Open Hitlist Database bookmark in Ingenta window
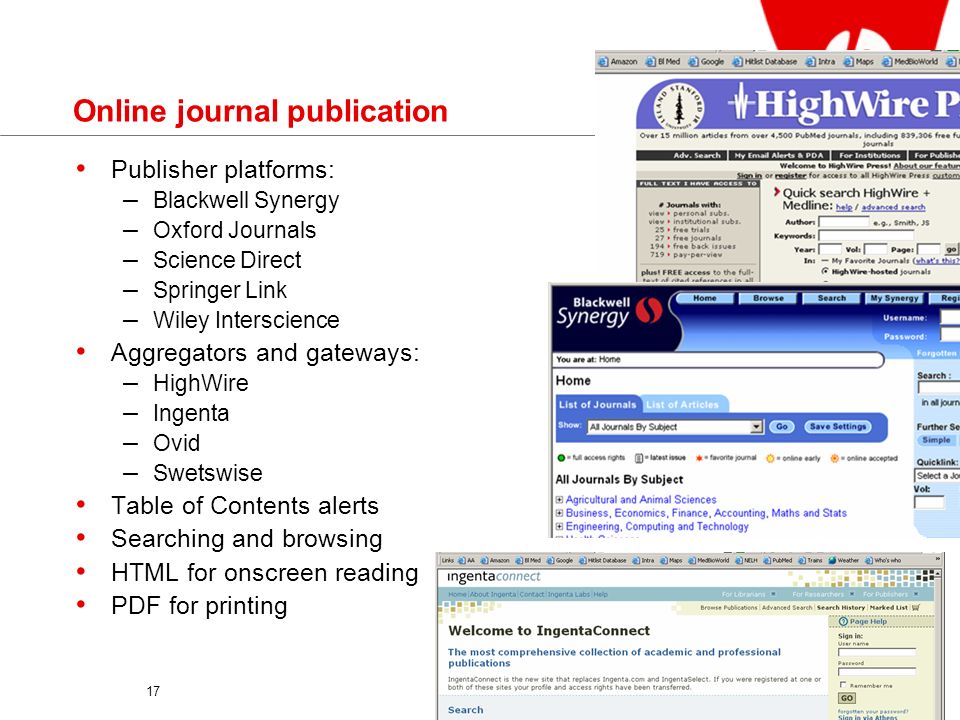Screen dimensions: 960x720 (603, 560)
